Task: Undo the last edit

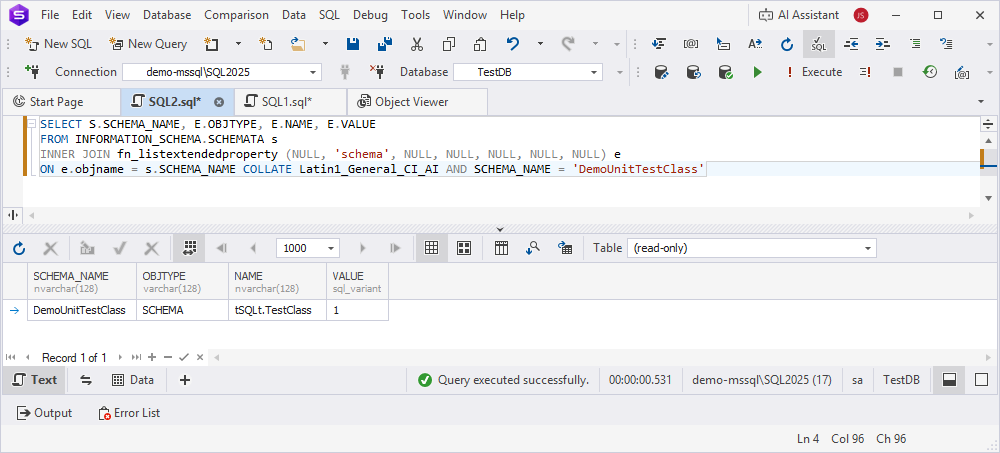Action: click(x=513, y=44)
